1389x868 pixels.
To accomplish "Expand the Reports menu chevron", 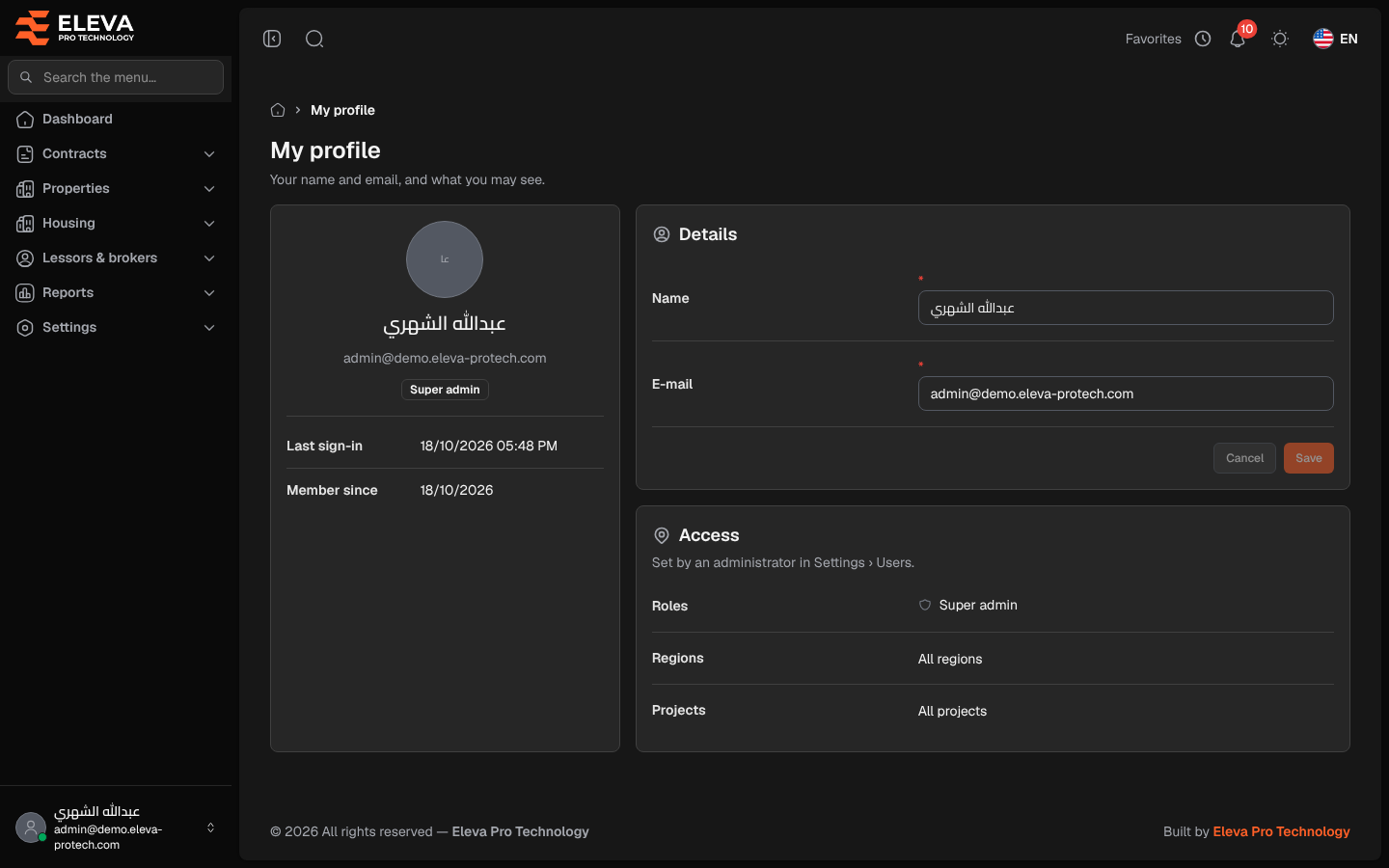I will [209, 293].
